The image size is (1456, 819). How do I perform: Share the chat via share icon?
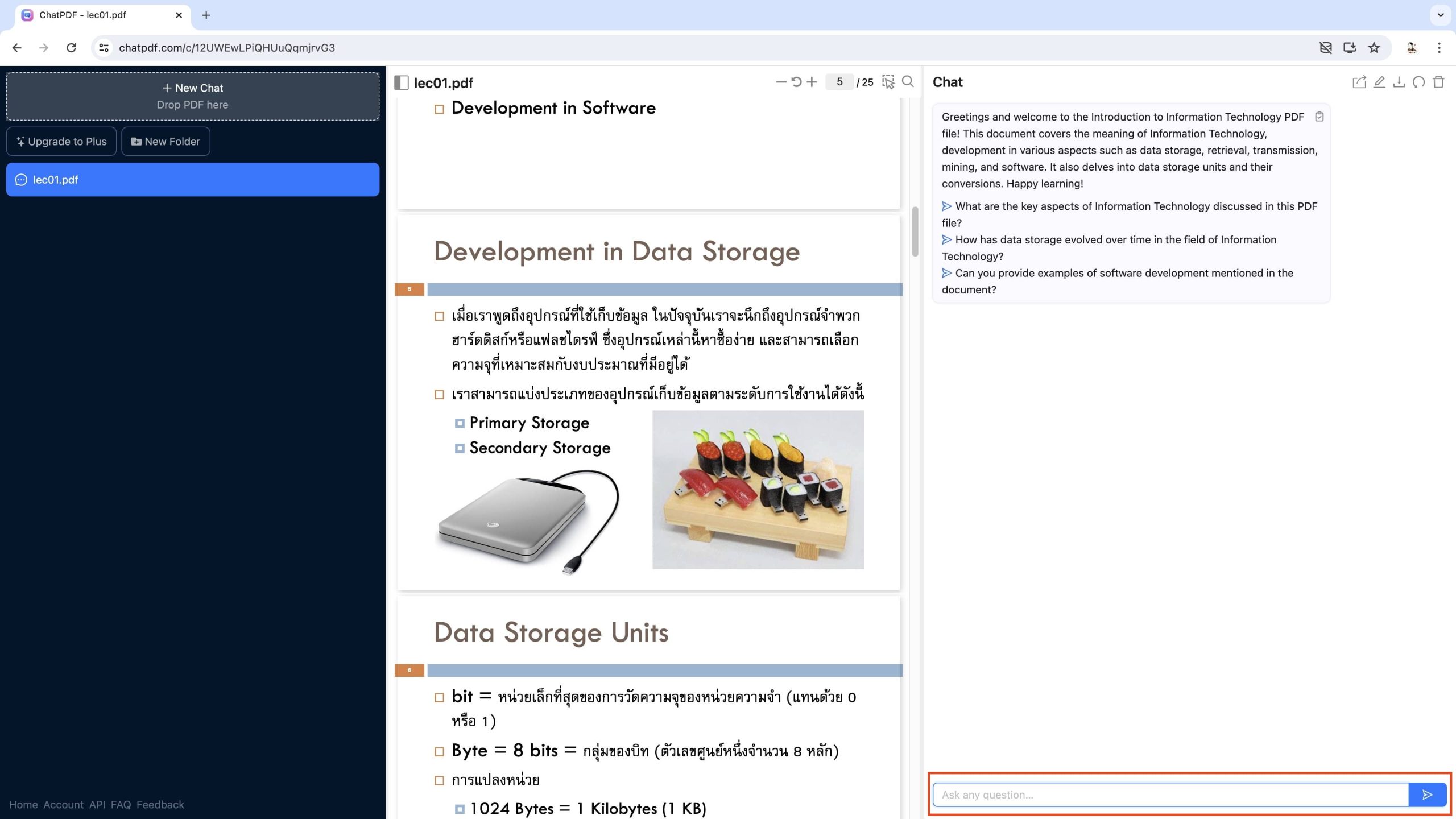coord(1359,82)
